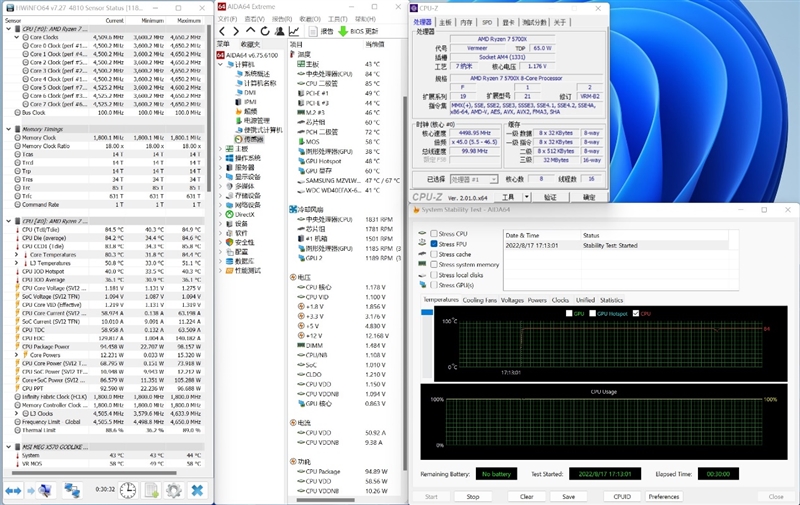Open the graph icon in AIDA64 toolbar
Viewport: 800px width, 505px height.
point(294,32)
